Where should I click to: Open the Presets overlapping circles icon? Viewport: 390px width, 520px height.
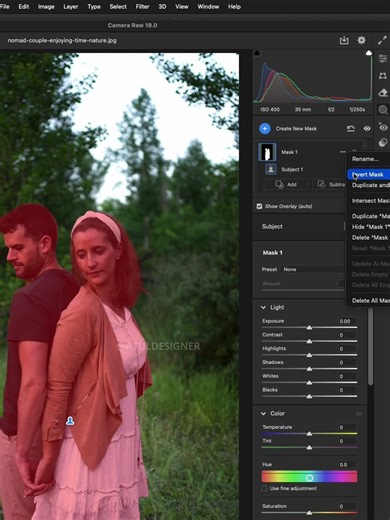(383, 143)
